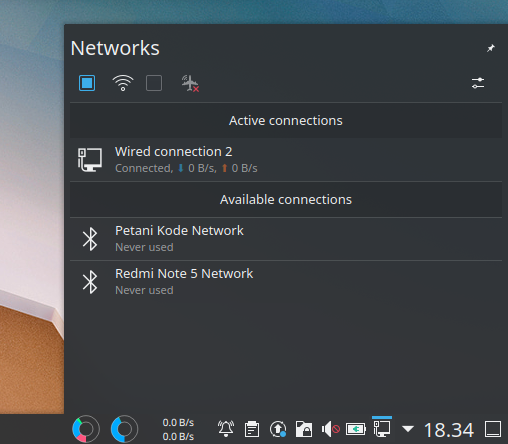508x444 pixels.
Task: Pin the Networks popup open
Action: pyautogui.click(x=490, y=48)
